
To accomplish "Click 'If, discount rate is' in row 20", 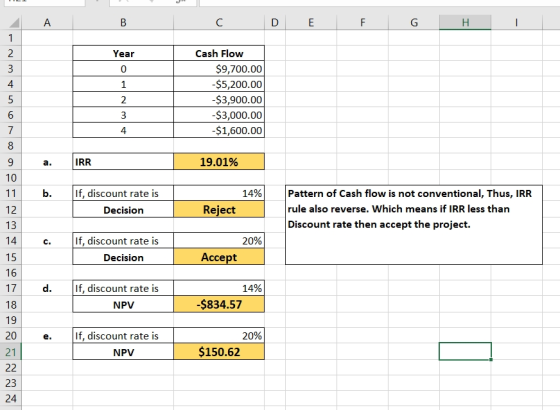I will tap(123, 336).
